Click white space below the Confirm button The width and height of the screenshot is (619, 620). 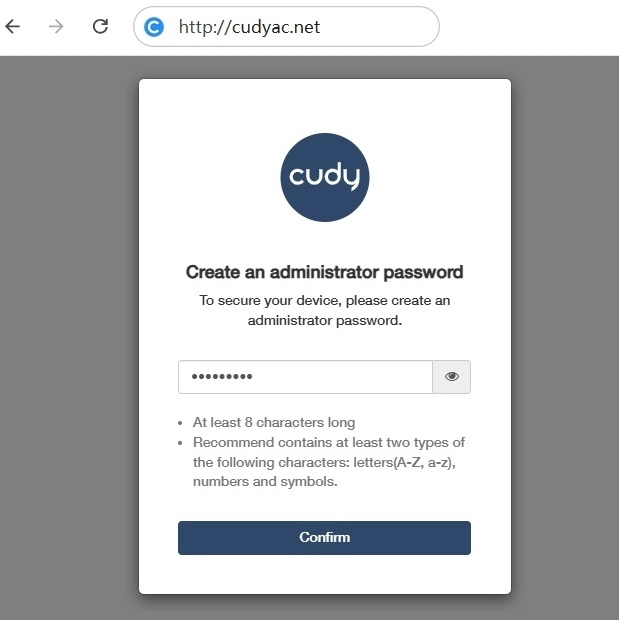325,573
